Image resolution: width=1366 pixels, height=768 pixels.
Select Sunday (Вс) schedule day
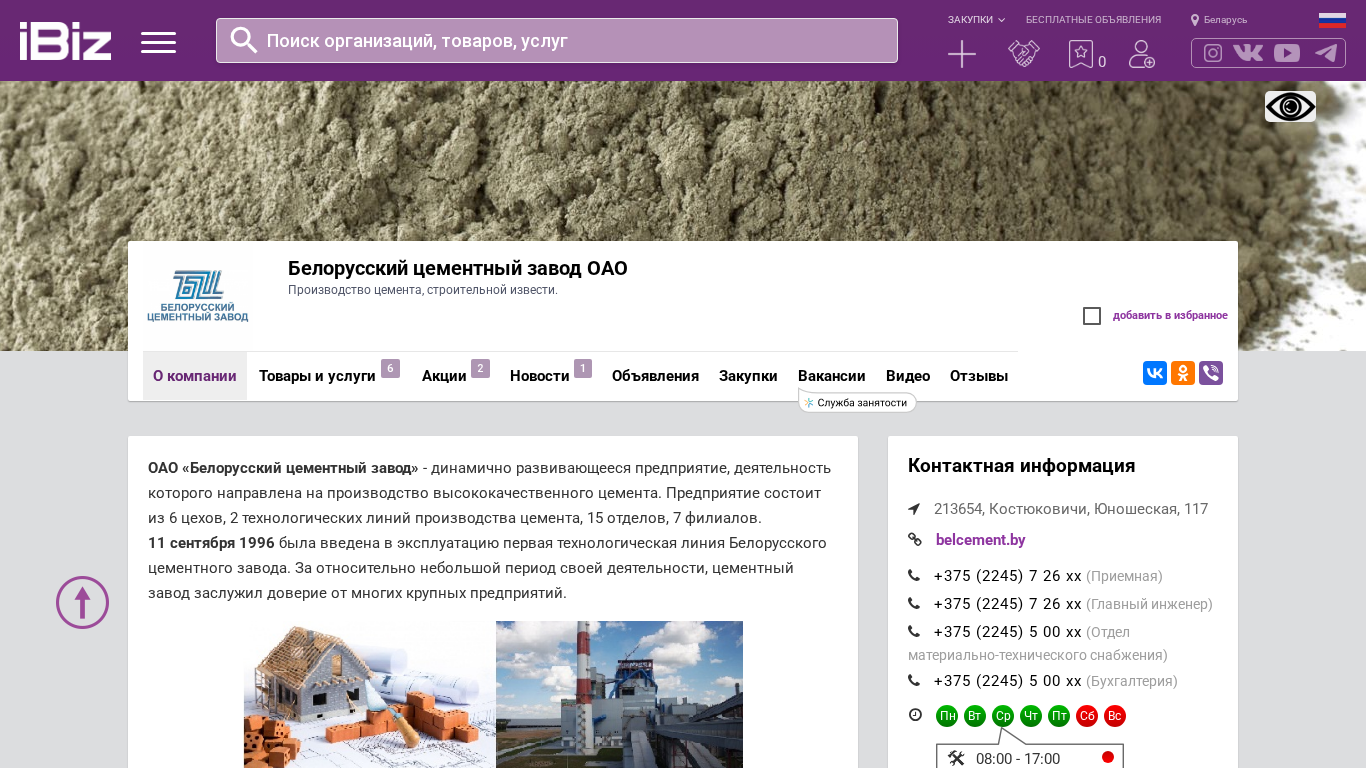1115,716
